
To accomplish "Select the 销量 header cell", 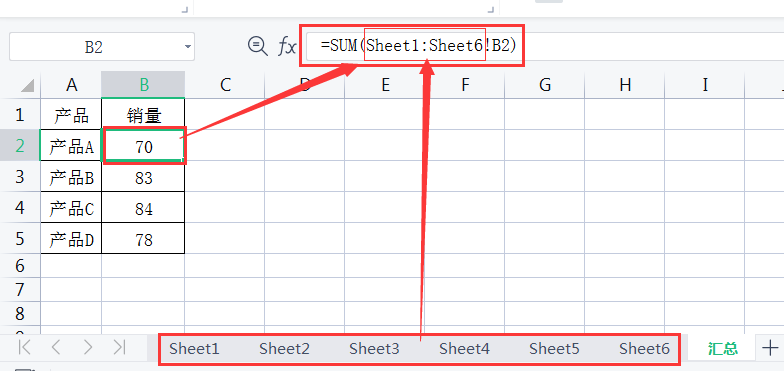I will (x=144, y=115).
